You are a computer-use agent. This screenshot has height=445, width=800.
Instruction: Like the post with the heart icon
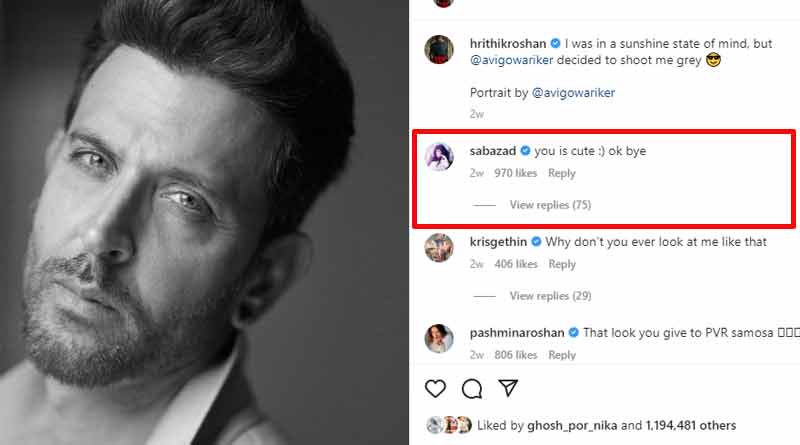(435, 388)
